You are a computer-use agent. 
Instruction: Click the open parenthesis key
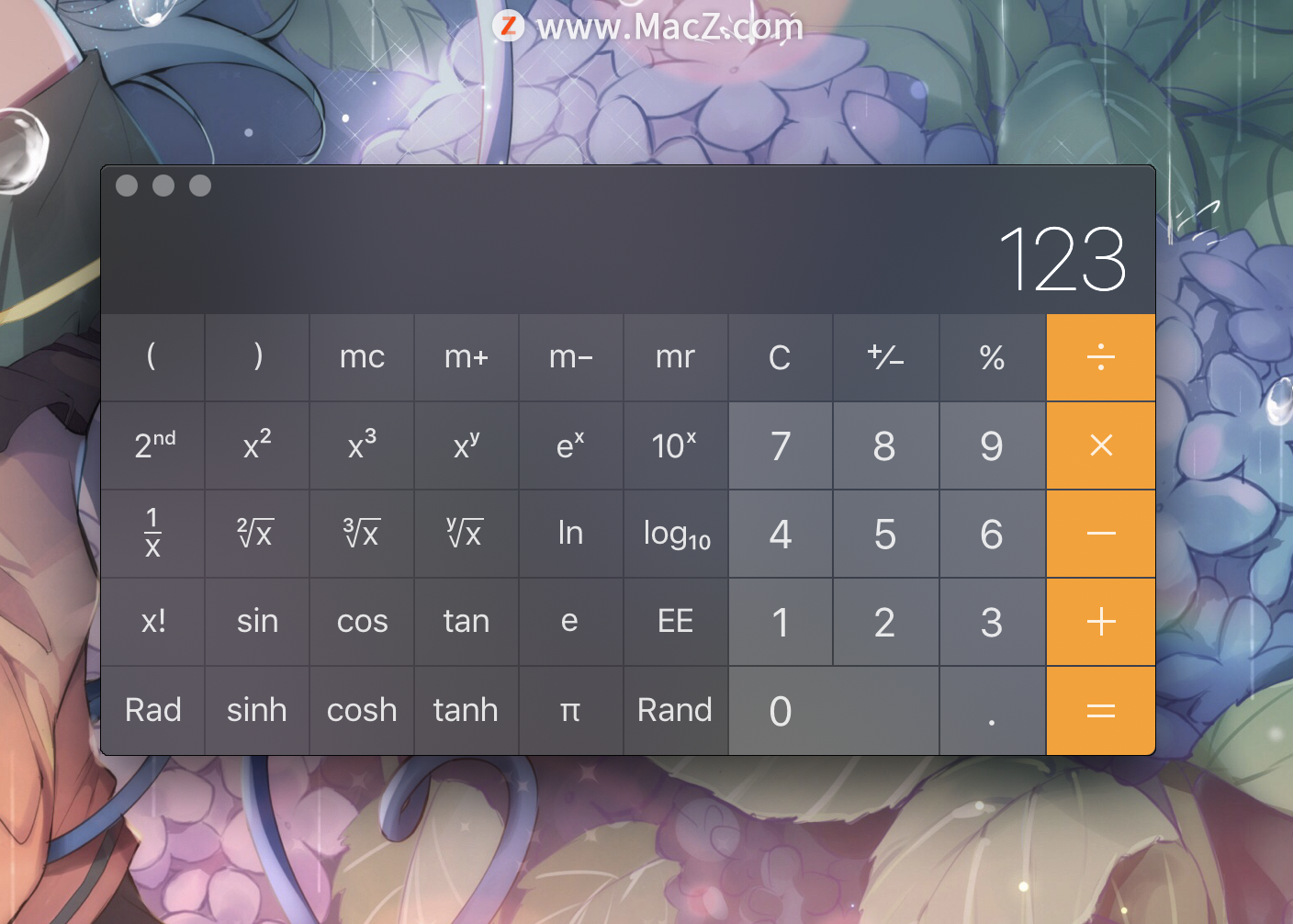click(x=152, y=357)
